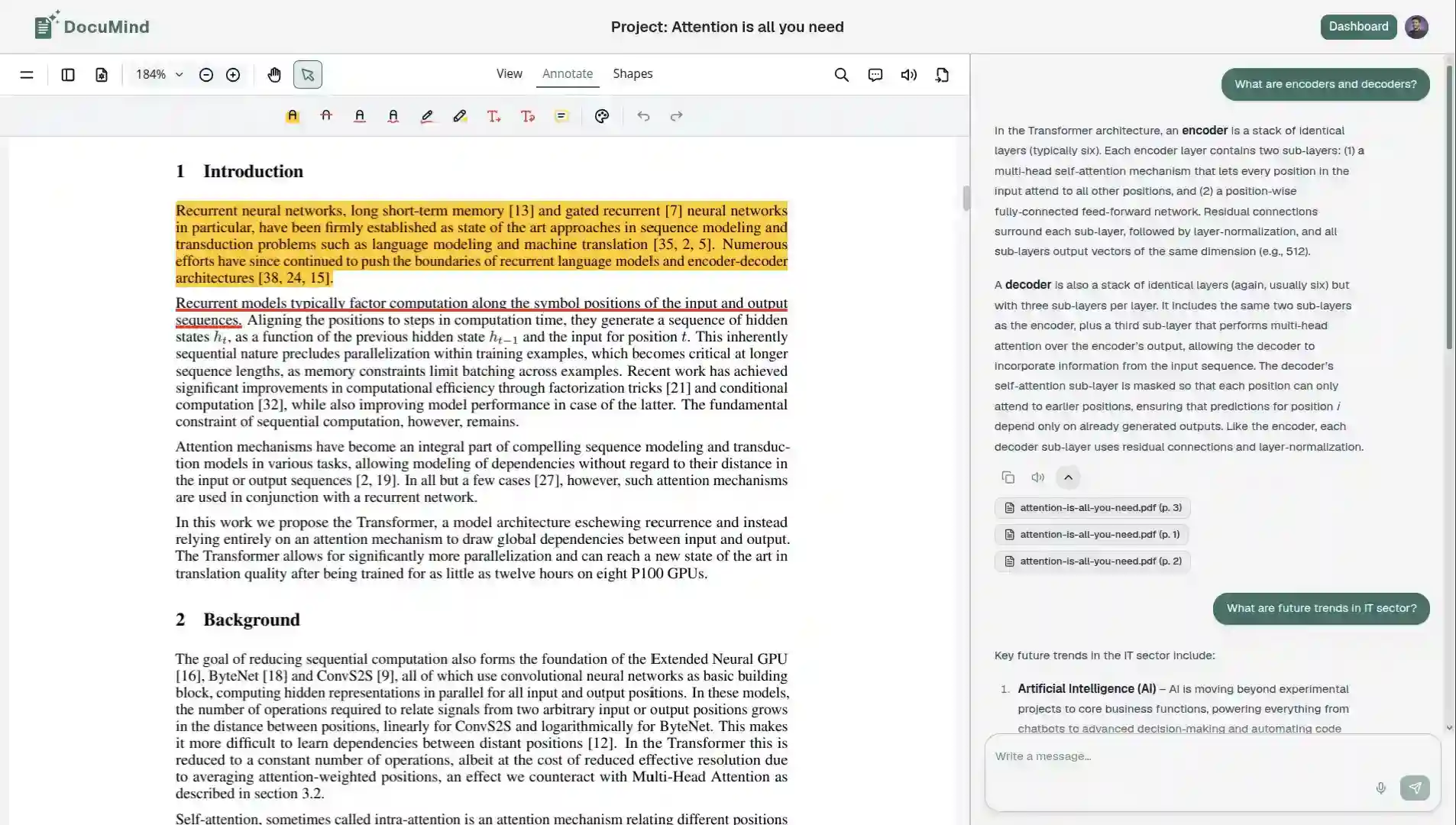Switch to the Annotate tab
The width and height of the screenshot is (1456, 825).
[568, 74]
